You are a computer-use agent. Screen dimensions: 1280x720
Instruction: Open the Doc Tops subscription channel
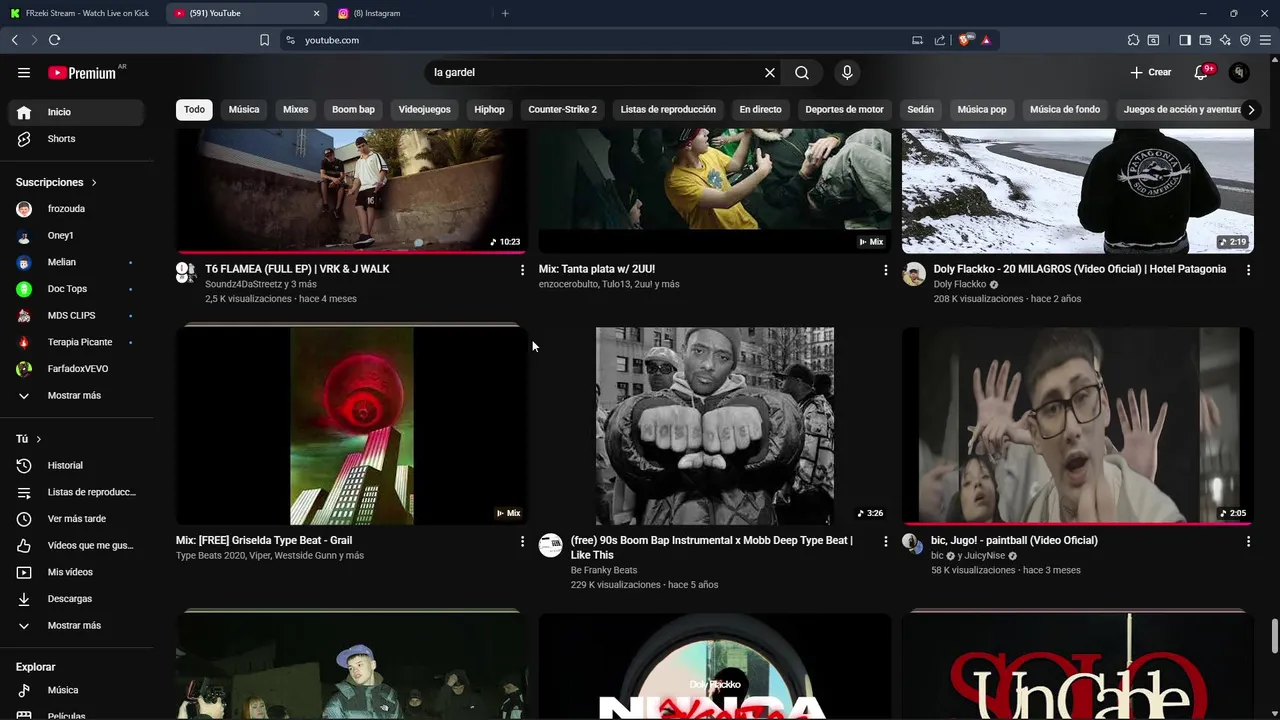(x=77, y=289)
